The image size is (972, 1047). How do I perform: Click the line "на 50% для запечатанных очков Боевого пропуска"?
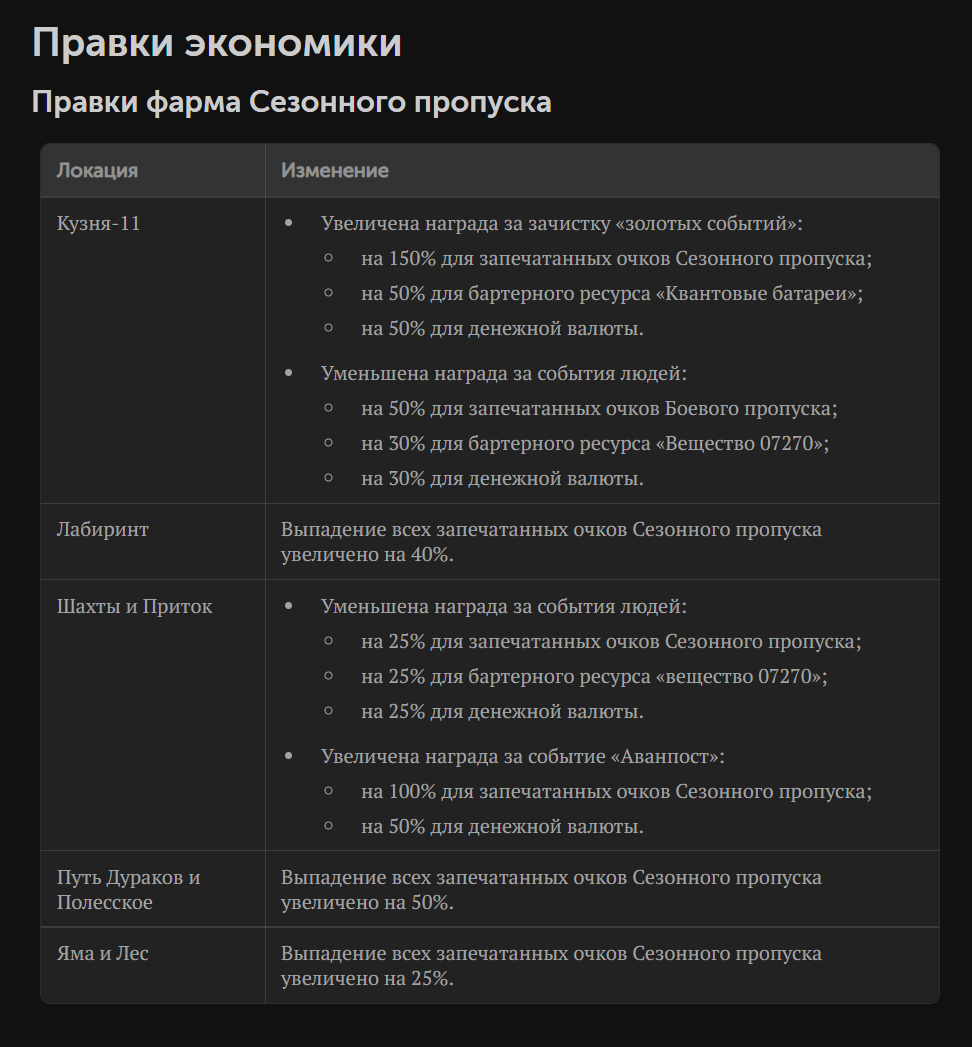599,408
